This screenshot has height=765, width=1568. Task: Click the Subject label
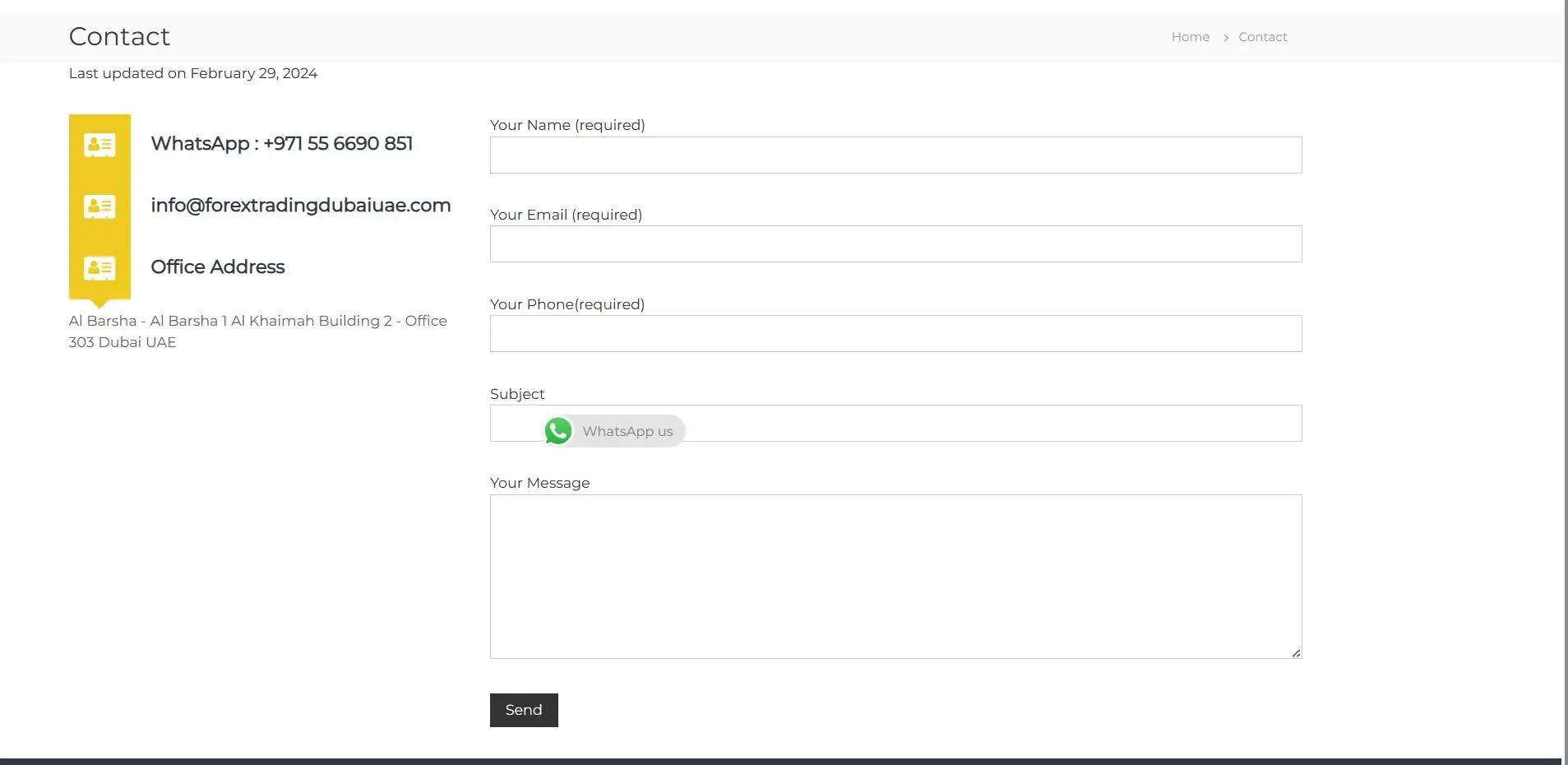(517, 394)
